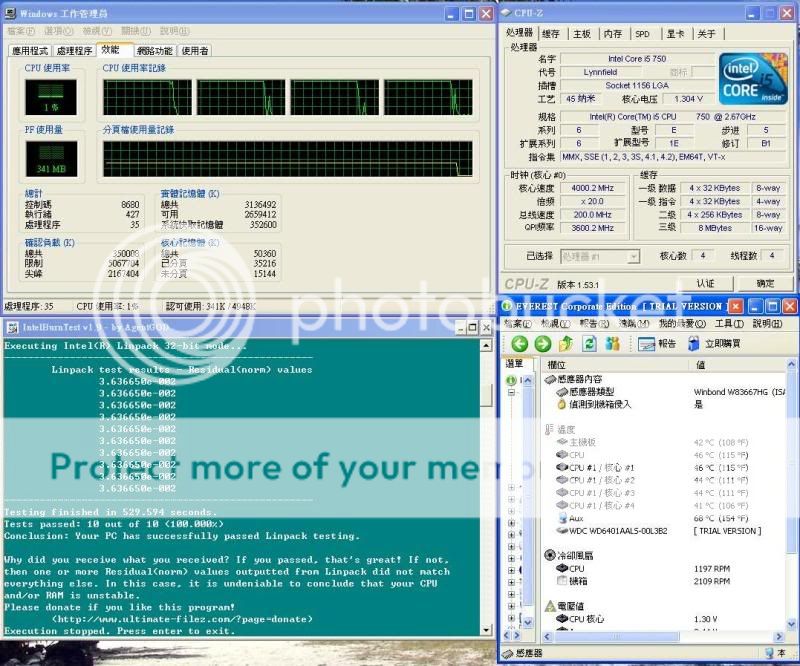The image size is (800, 666).
Task: Click EVEREST green forward arrow icon
Action: pyautogui.click(x=542, y=343)
